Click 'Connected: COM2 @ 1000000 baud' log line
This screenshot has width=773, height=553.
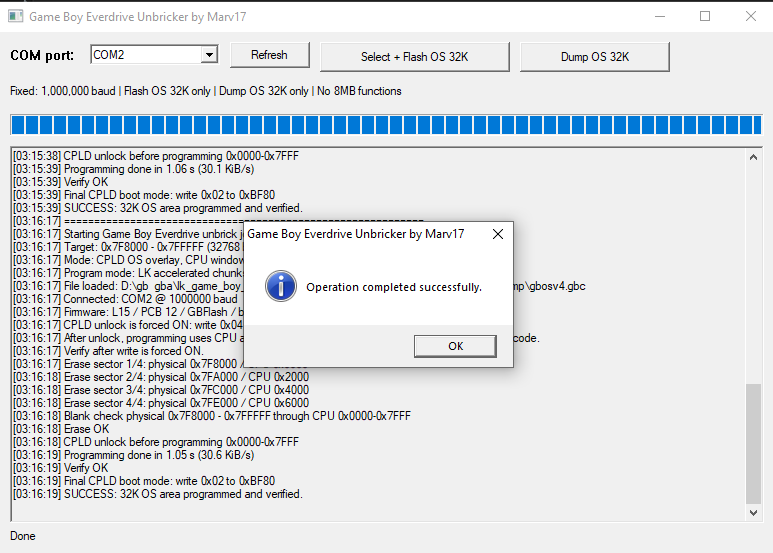click(125, 299)
